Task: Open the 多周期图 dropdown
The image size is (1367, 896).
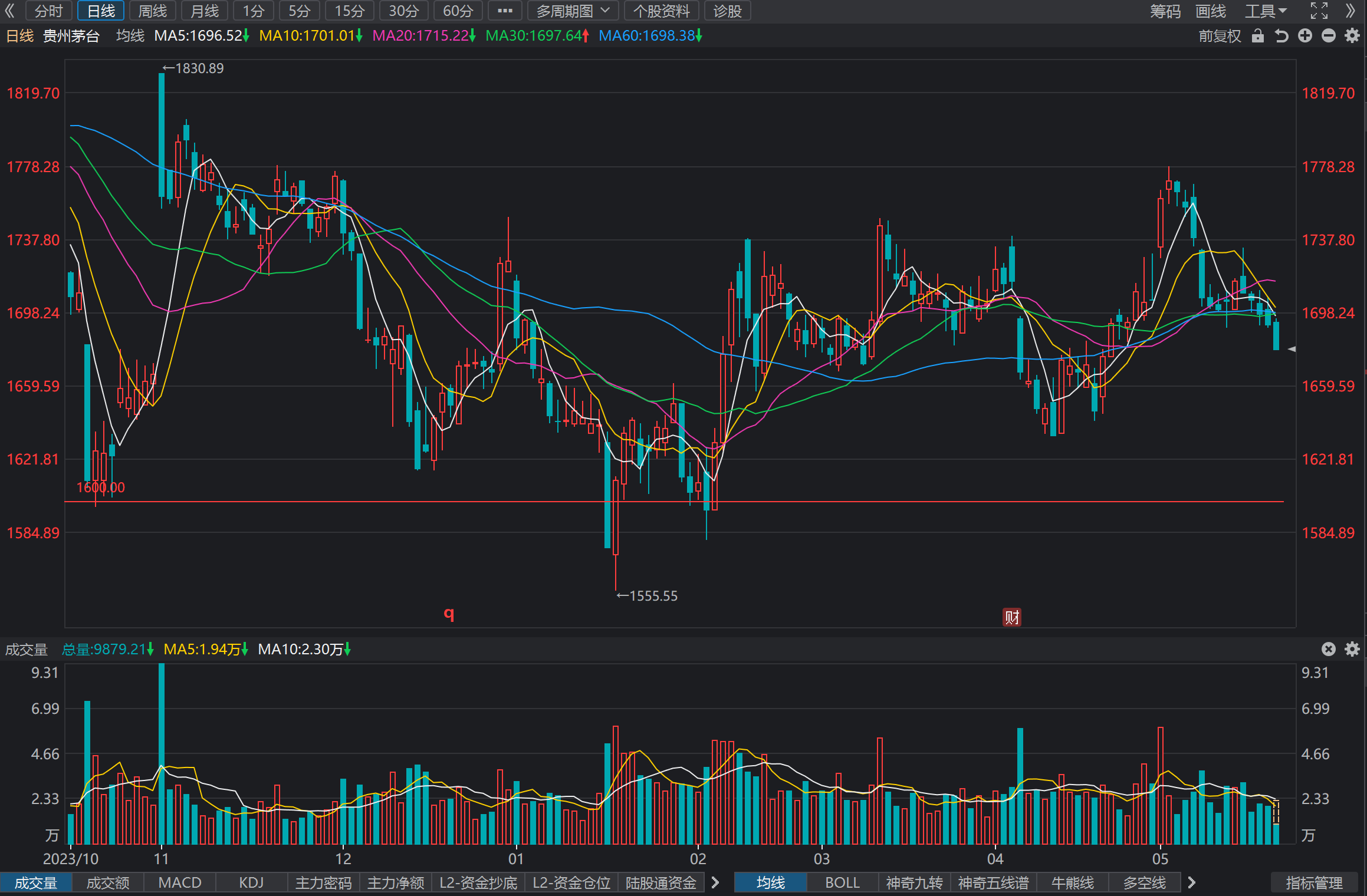Action: tap(573, 11)
